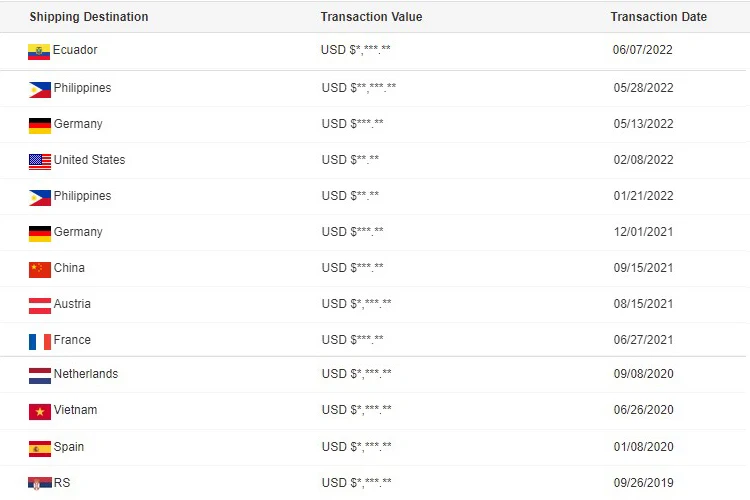Click the flag next to RS
The height and width of the screenshot is (500, 750).
click(x=40, y=484)
